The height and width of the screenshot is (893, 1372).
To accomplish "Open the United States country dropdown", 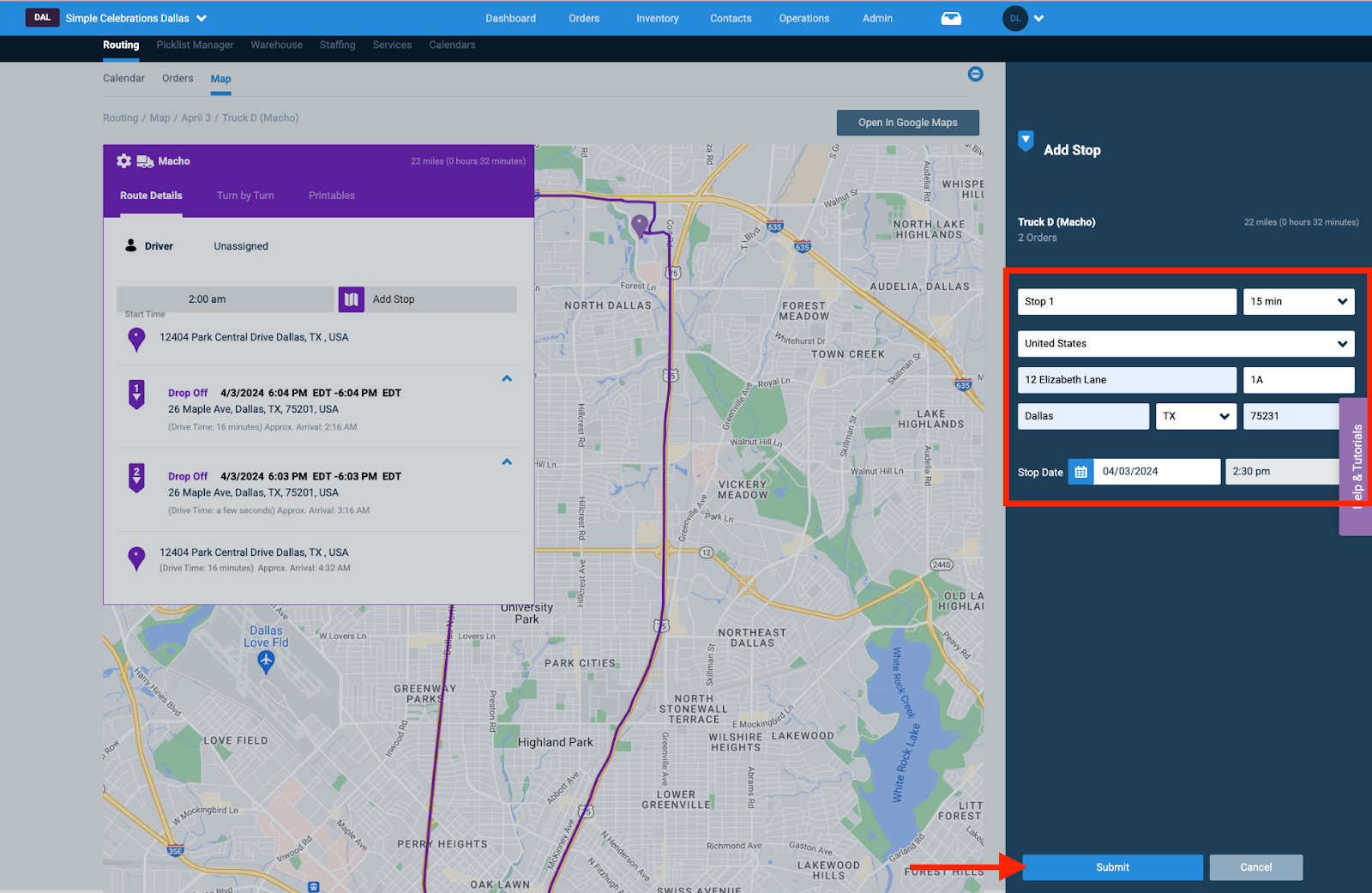I will point(1186,343).
